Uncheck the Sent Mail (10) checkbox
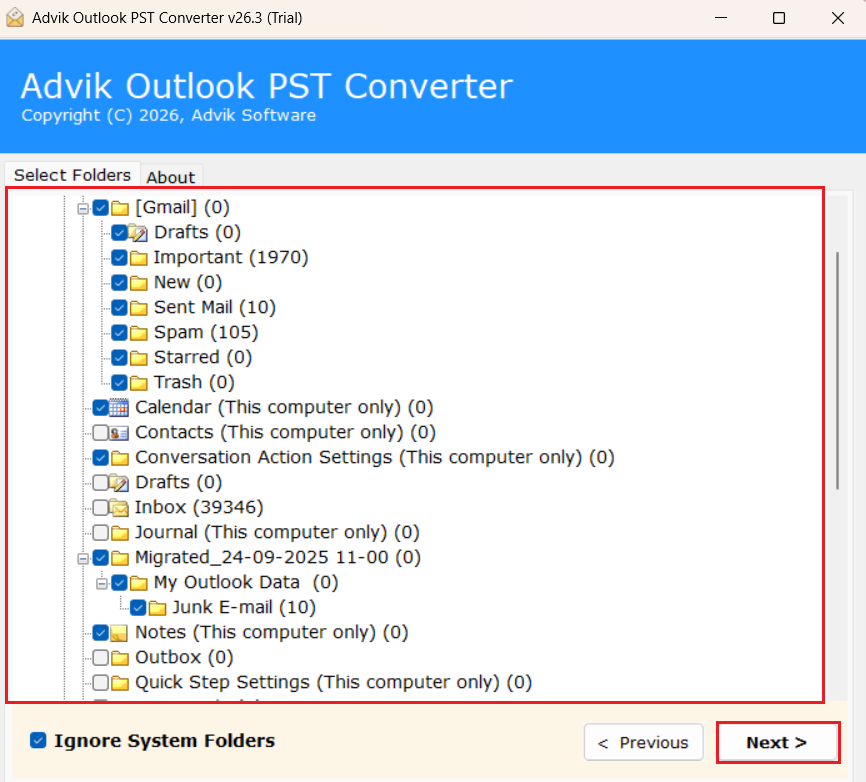This screenshot has height=782, width=866. point(119,308)
